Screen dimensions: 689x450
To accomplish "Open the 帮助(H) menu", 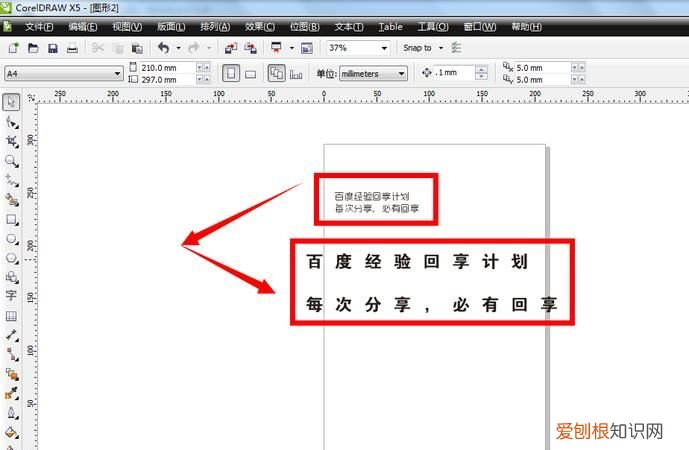I will click(526, 27).
